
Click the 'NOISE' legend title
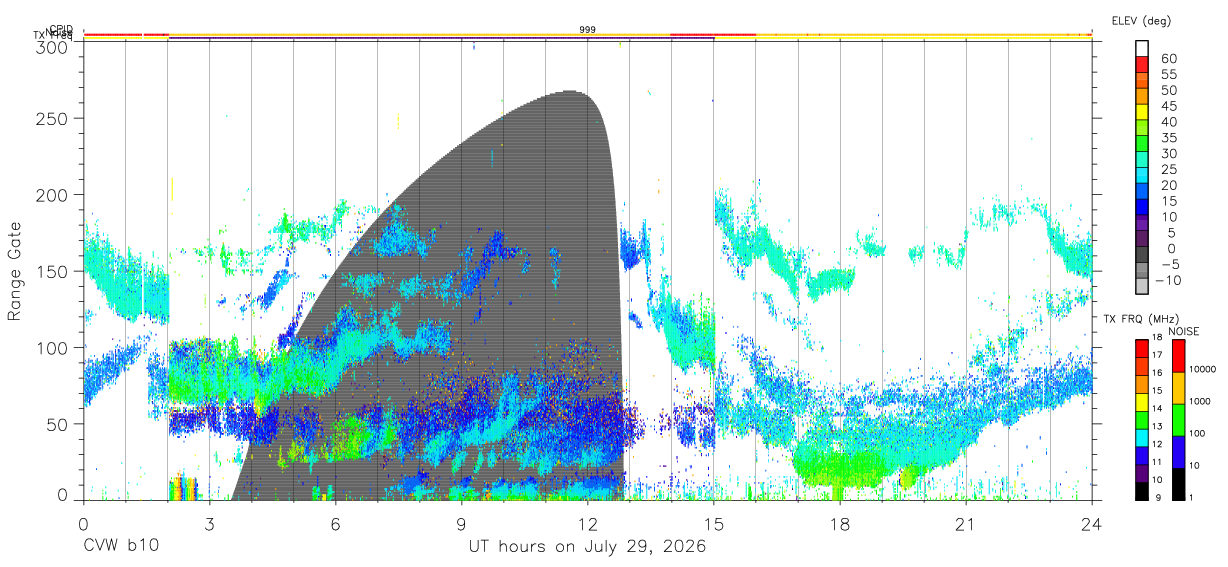[1186, 331]
